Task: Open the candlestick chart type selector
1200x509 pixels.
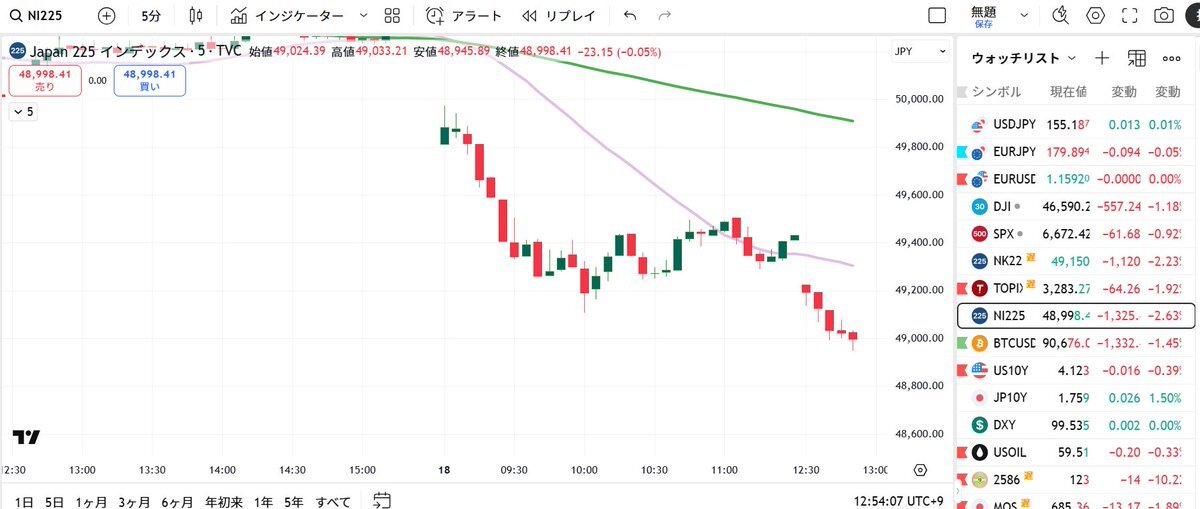Action: (195, 16)
